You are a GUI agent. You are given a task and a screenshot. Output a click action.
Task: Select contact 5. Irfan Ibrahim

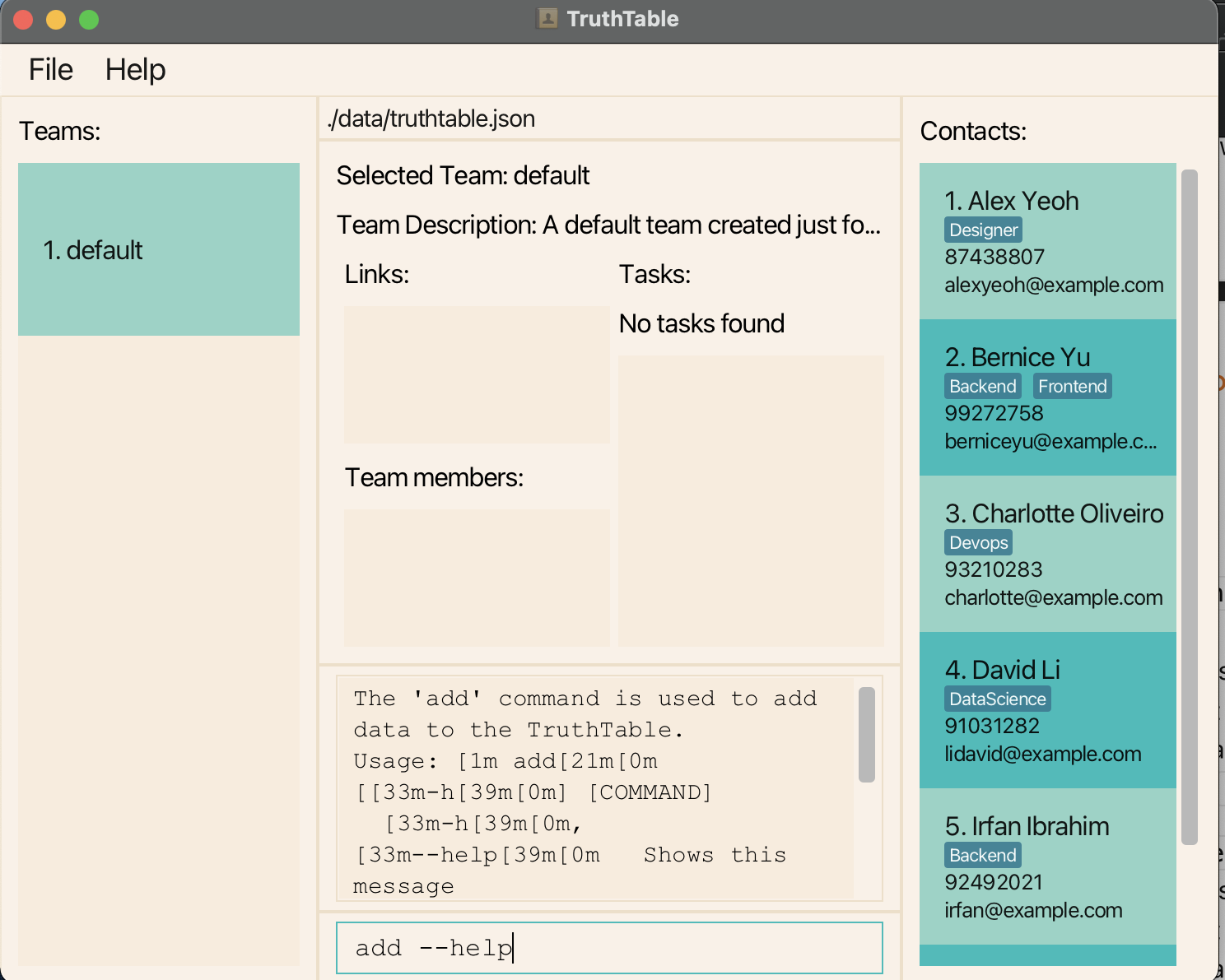1047,866
